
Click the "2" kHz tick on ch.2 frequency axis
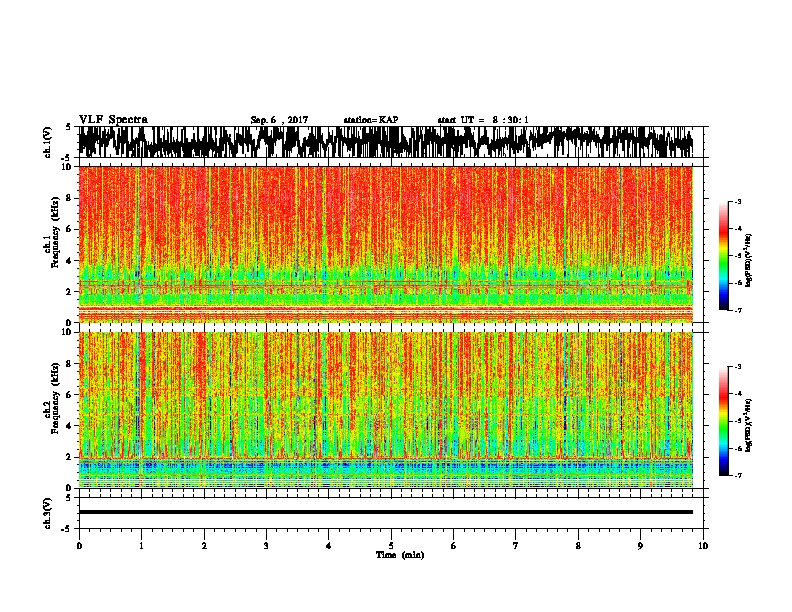tap(71, 457)
